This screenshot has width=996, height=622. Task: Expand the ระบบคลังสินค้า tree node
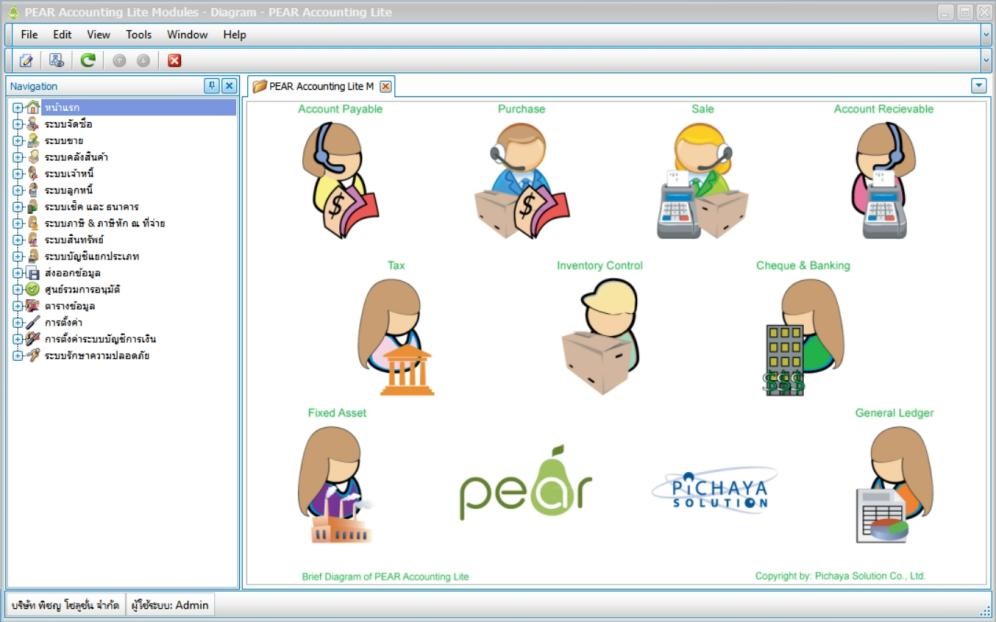[18, 158]
